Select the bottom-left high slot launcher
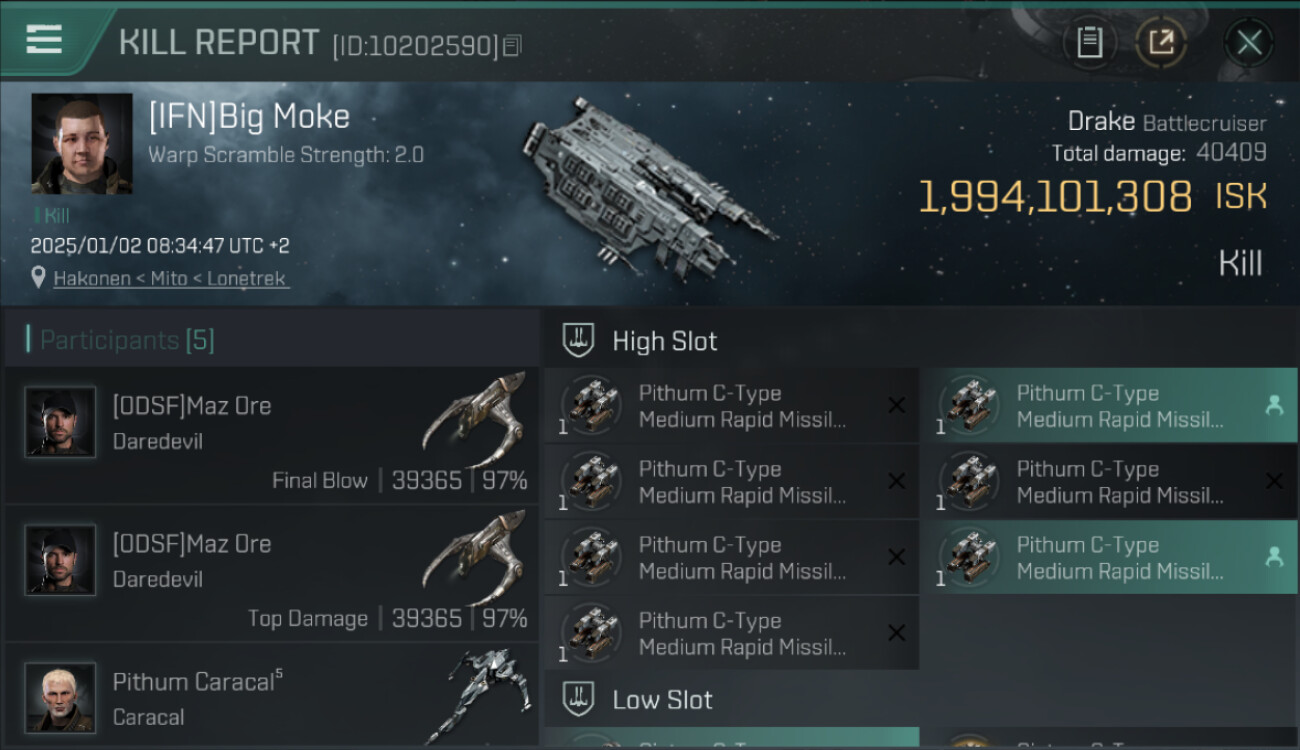The image size is (1300, 750). 730,633
